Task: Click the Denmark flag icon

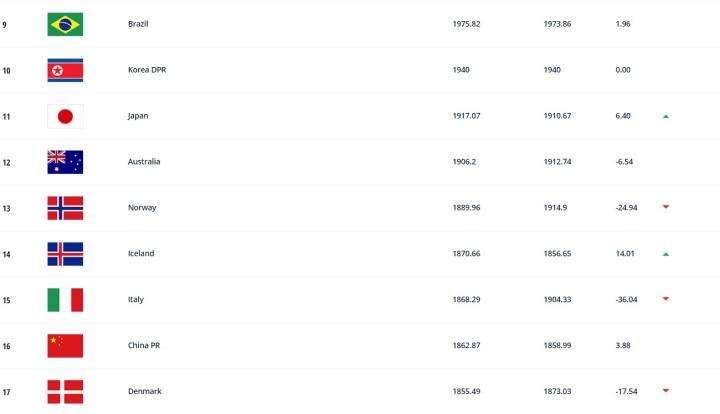Action: tap(65, 392)
